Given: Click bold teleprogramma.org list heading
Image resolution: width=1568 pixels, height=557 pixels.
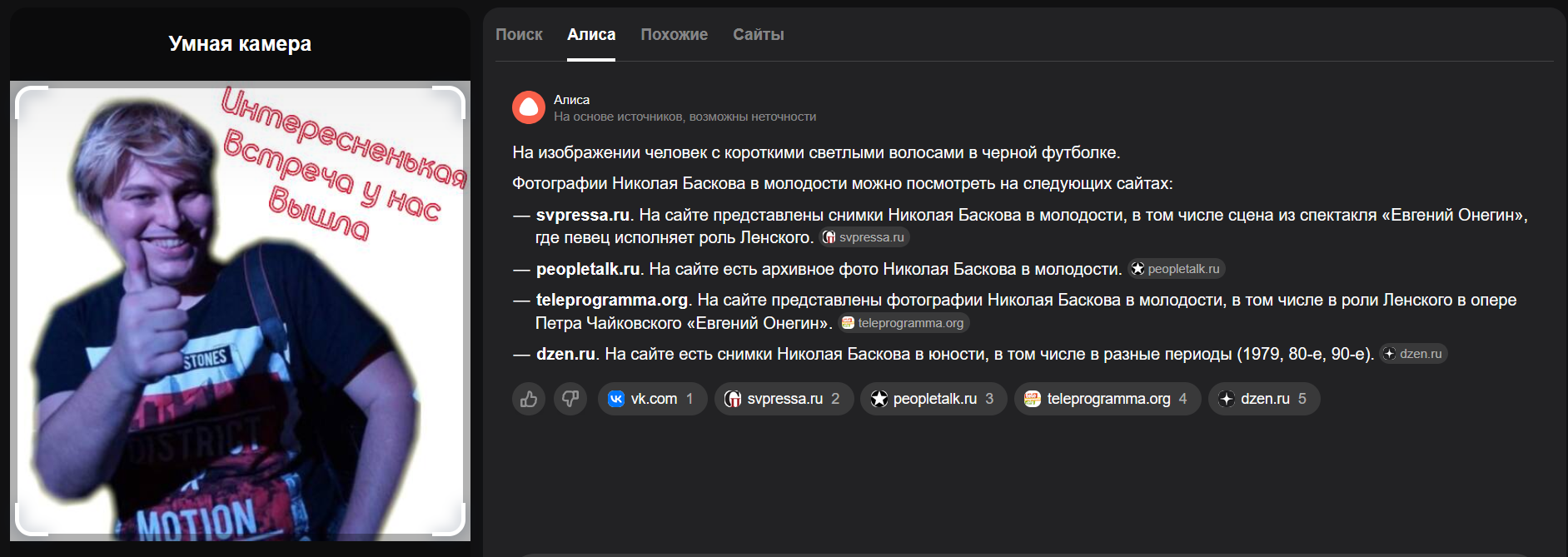Looking at the screenshot, I should click(612, 300).
